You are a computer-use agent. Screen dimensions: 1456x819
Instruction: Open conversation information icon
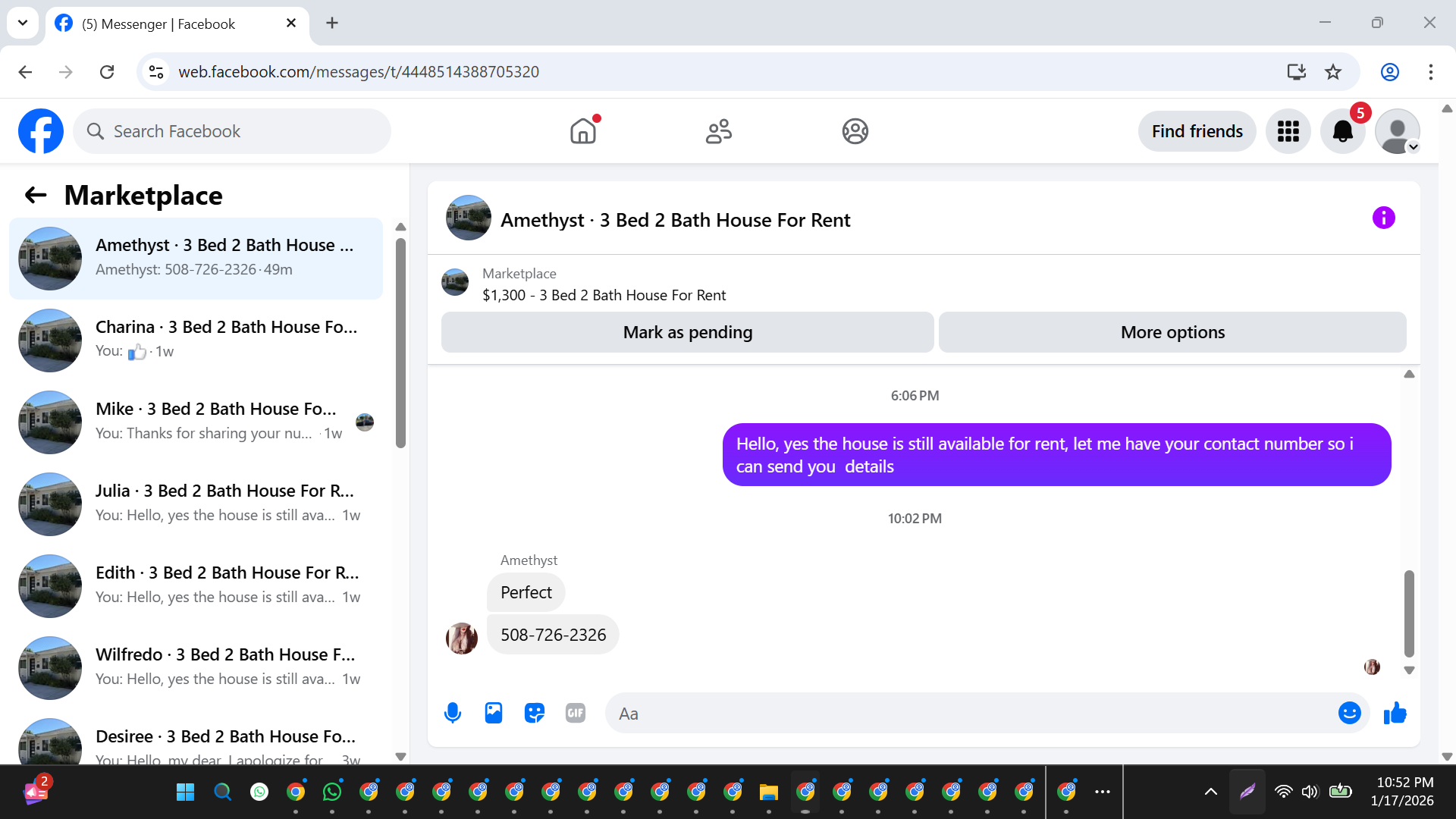(1383, 218)
